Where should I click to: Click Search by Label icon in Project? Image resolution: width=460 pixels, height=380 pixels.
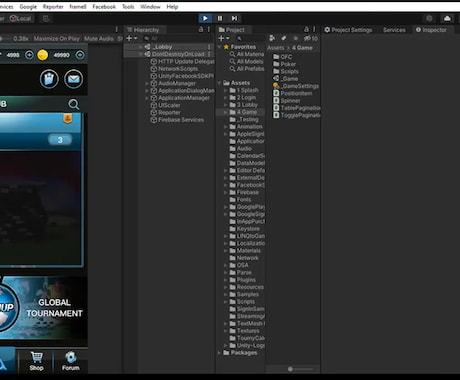pyautogui.click(x=283, y=39)
